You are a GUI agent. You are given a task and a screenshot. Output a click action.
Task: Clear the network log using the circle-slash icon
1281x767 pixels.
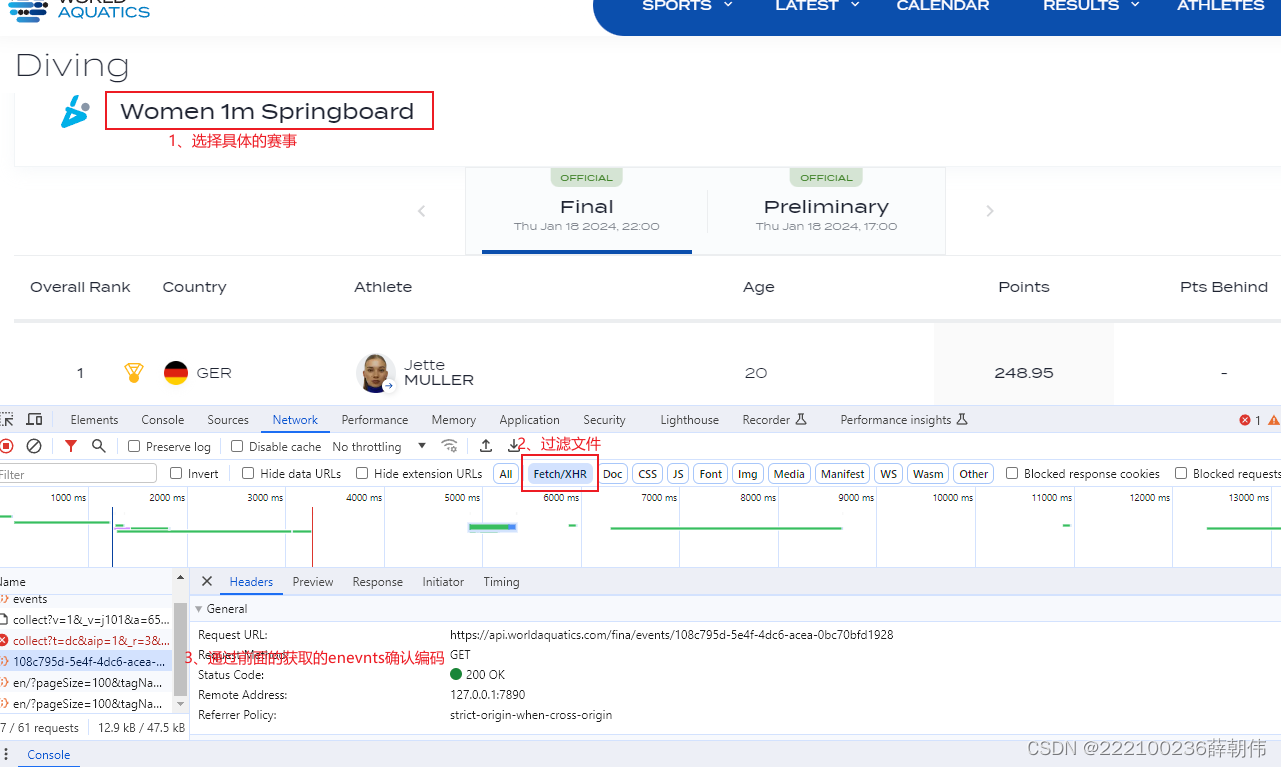[34, 446]
